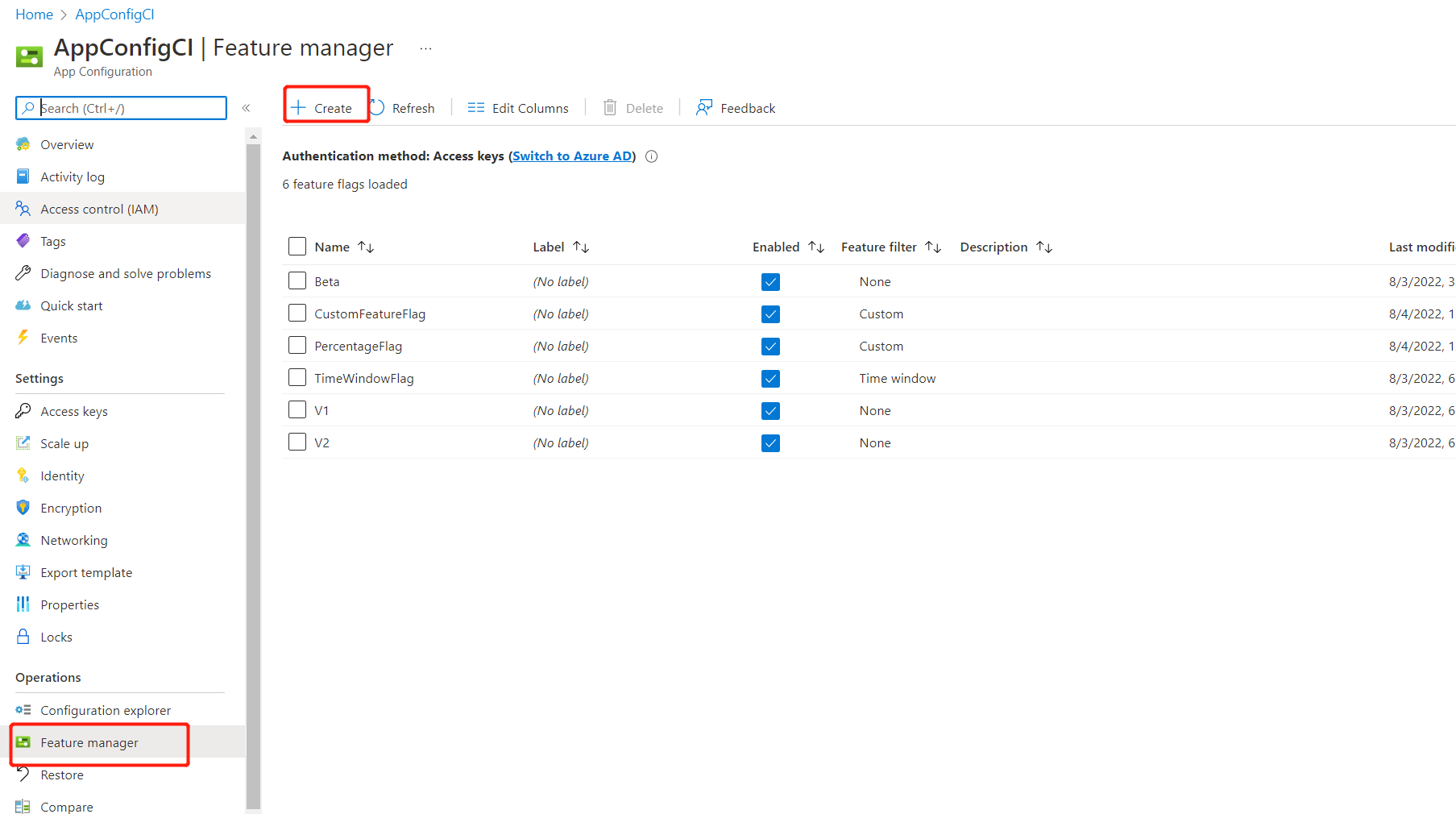
Task: Select the Beta feature flag checkbox
Action: click(297, 281)
